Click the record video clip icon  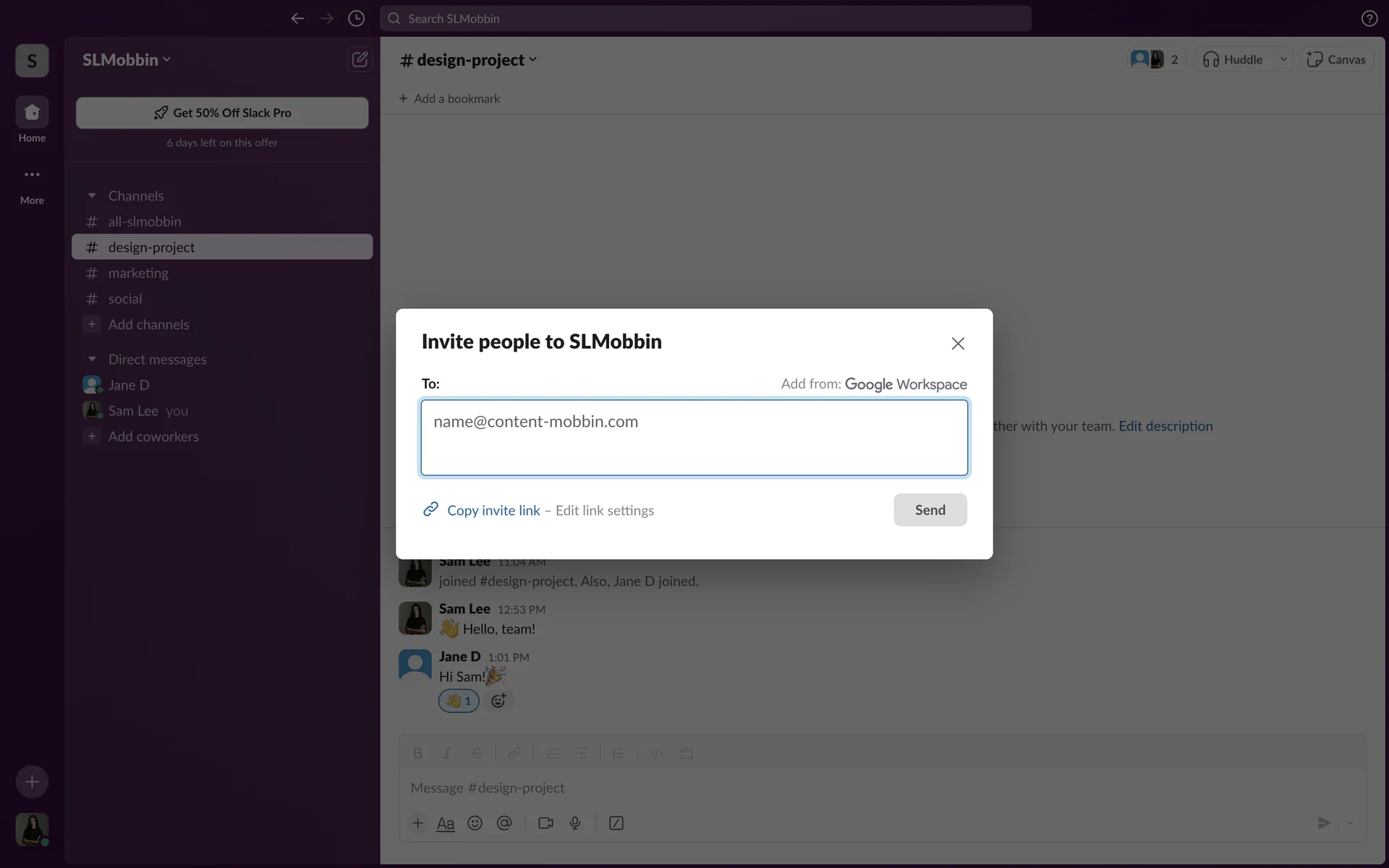click(545, 823)
